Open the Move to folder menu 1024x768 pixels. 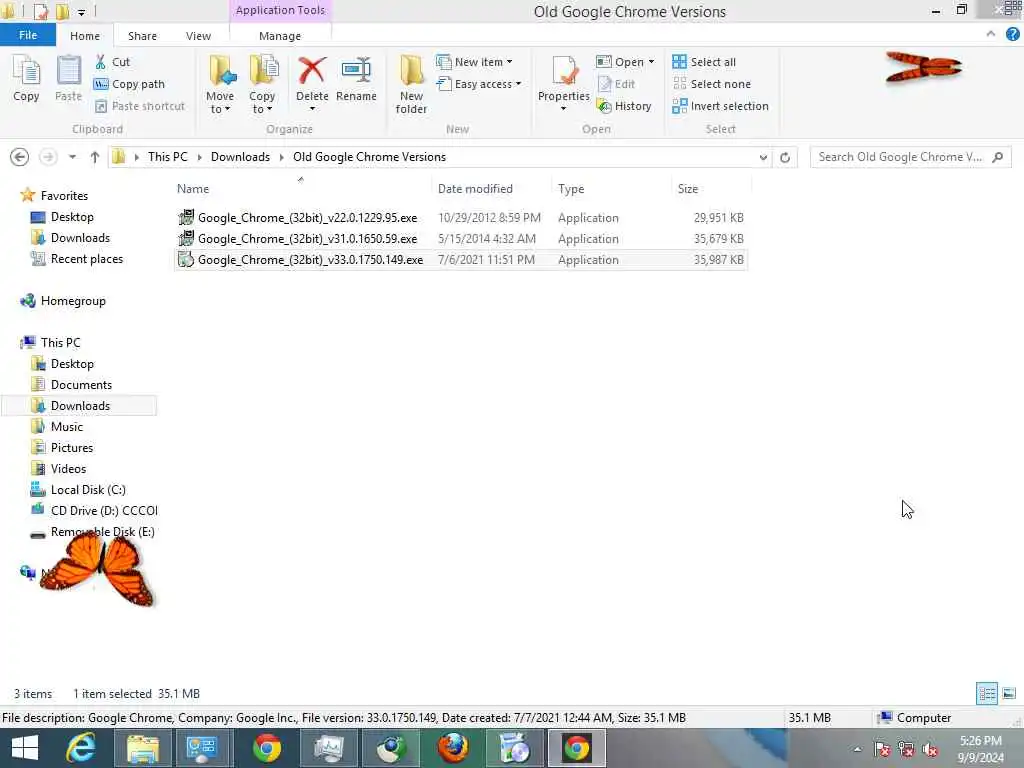(220, 84)
